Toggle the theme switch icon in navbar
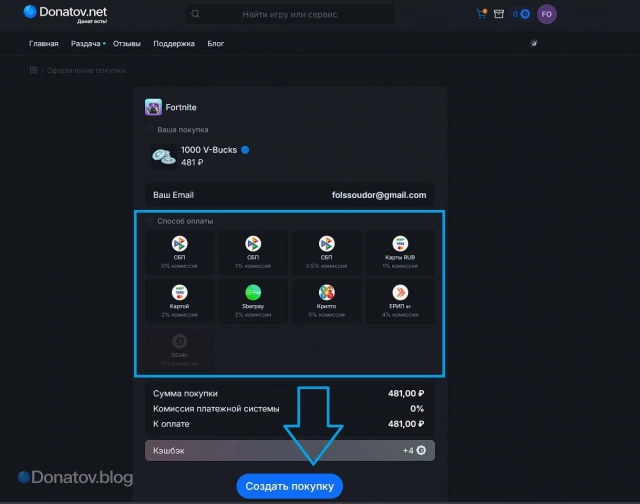 coord(533,43)
